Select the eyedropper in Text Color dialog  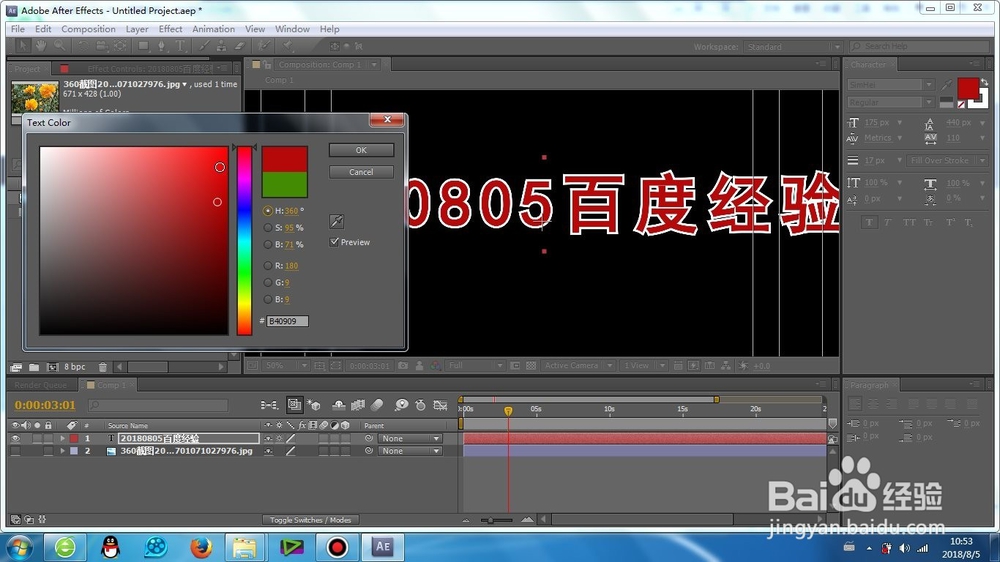(337, 221)
